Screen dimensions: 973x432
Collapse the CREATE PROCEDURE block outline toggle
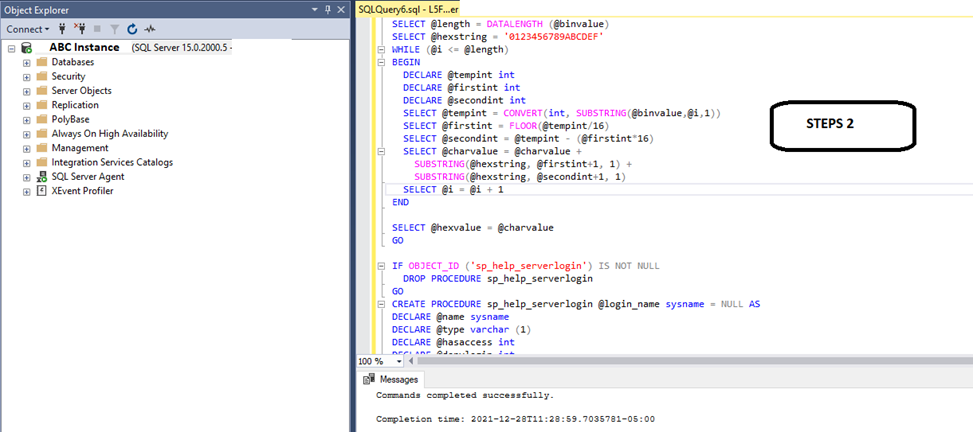click(x=382, y=304)
